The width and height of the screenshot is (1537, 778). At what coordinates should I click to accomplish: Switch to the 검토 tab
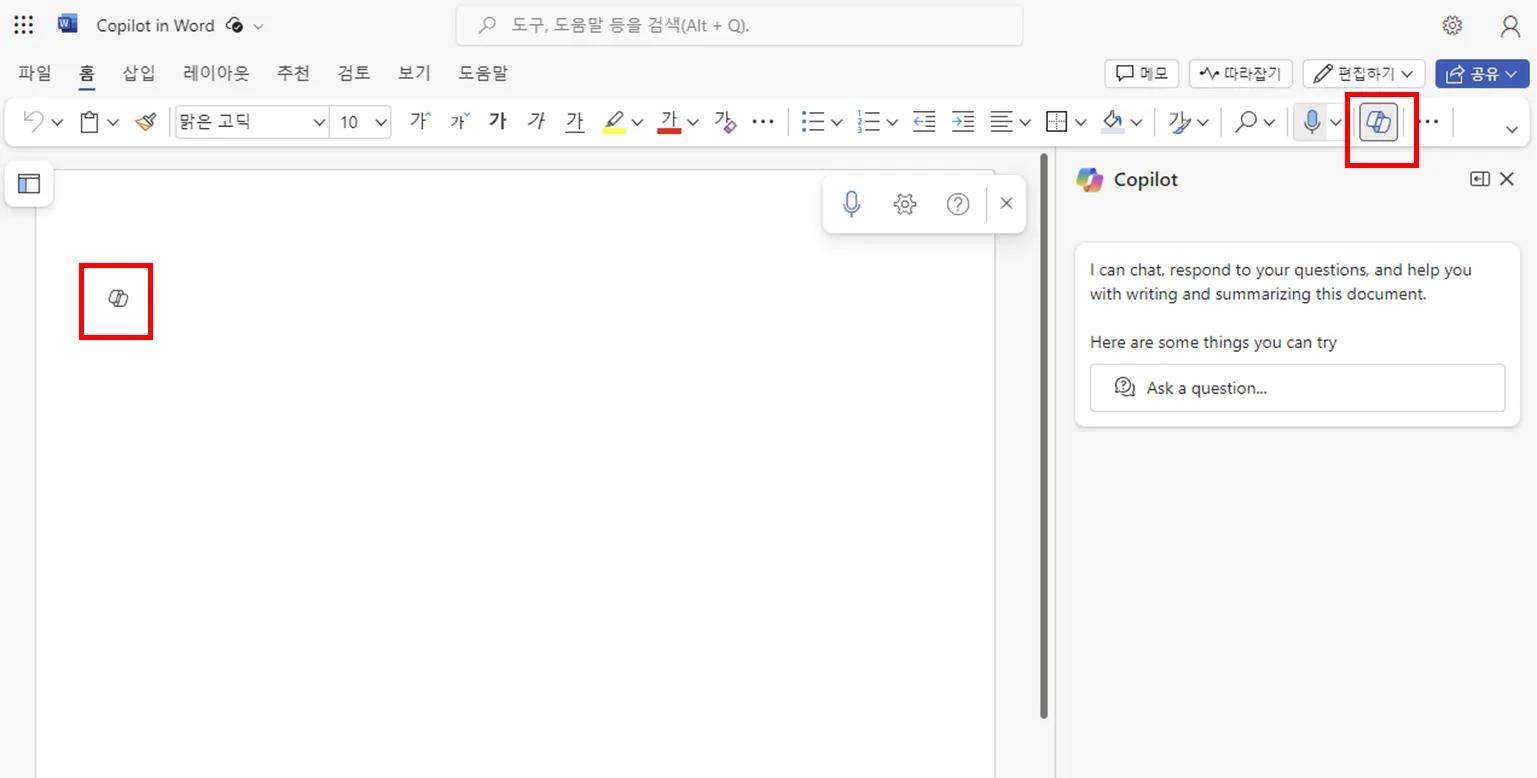tap(354, 73)
